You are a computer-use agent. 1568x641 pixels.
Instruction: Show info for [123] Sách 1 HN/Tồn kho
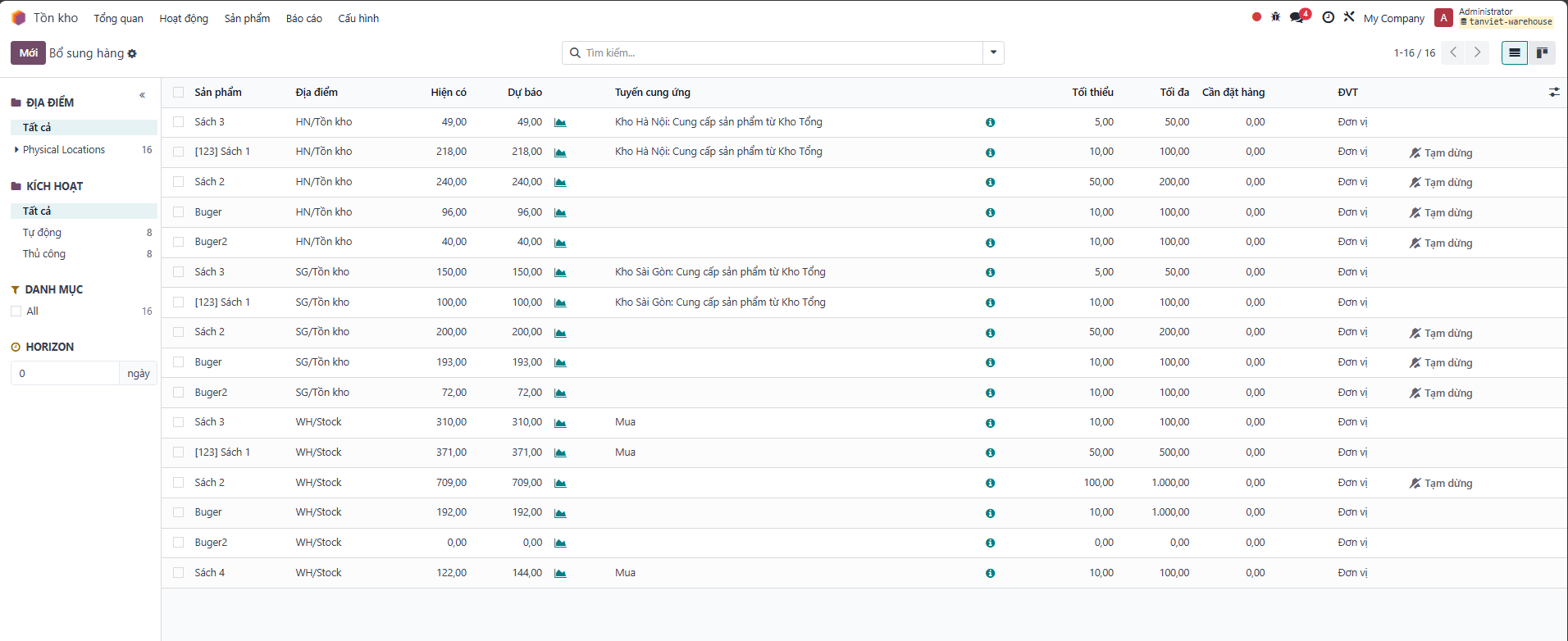(990, 152)
